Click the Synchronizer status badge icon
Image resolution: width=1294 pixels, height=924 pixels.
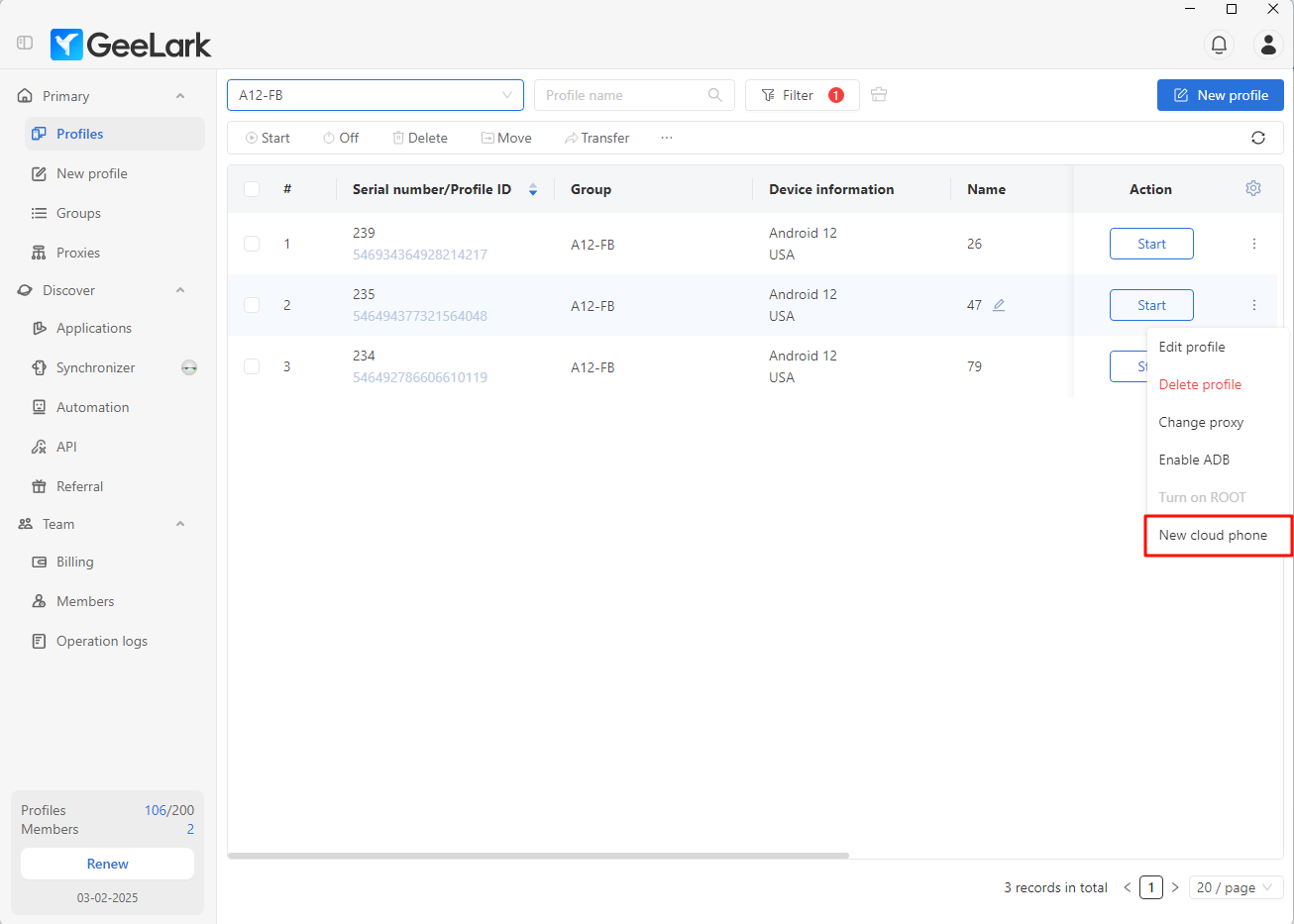point(189,367)
